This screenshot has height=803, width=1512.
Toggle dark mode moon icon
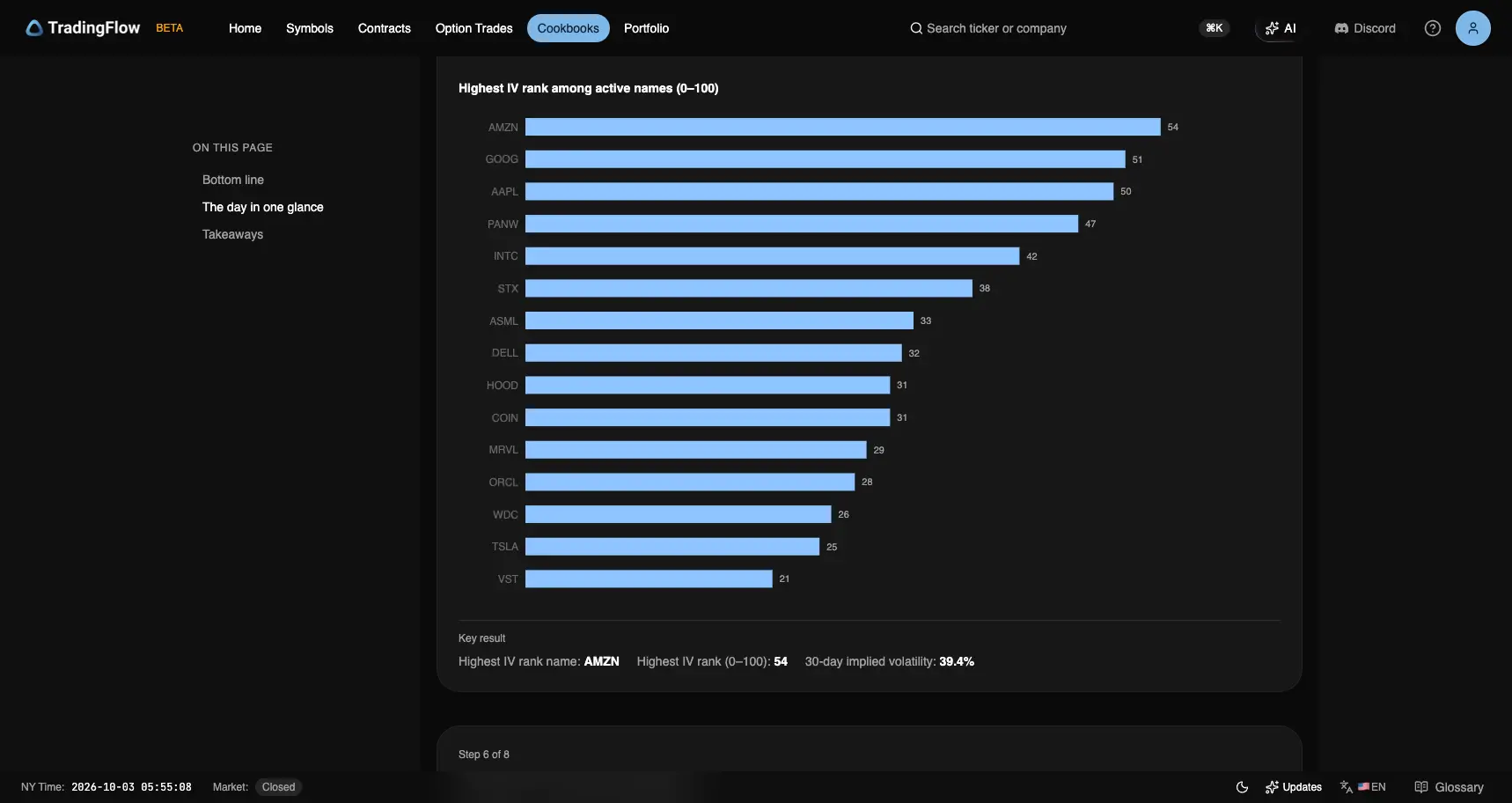1242,787
